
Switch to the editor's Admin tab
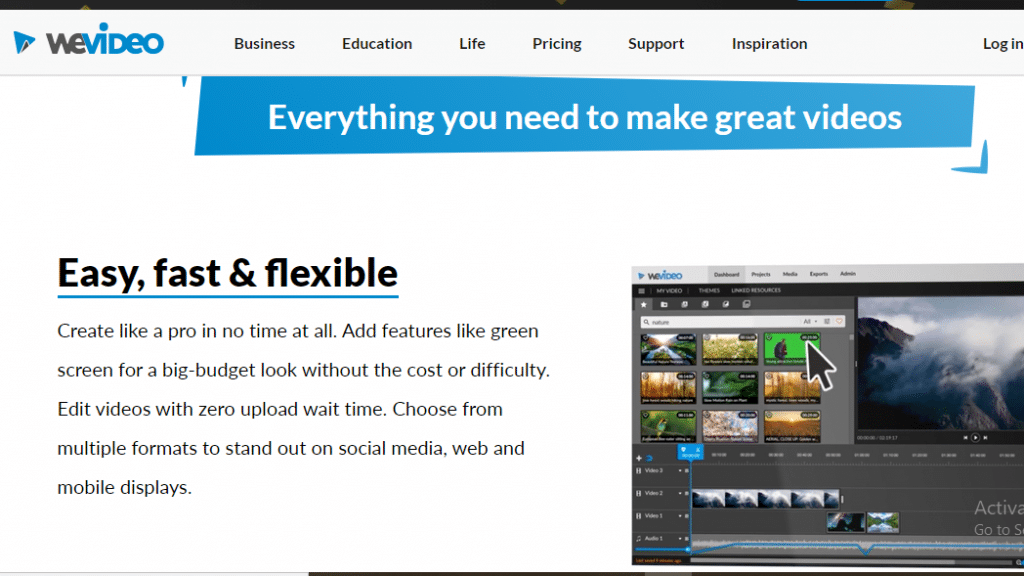(848, 274)
